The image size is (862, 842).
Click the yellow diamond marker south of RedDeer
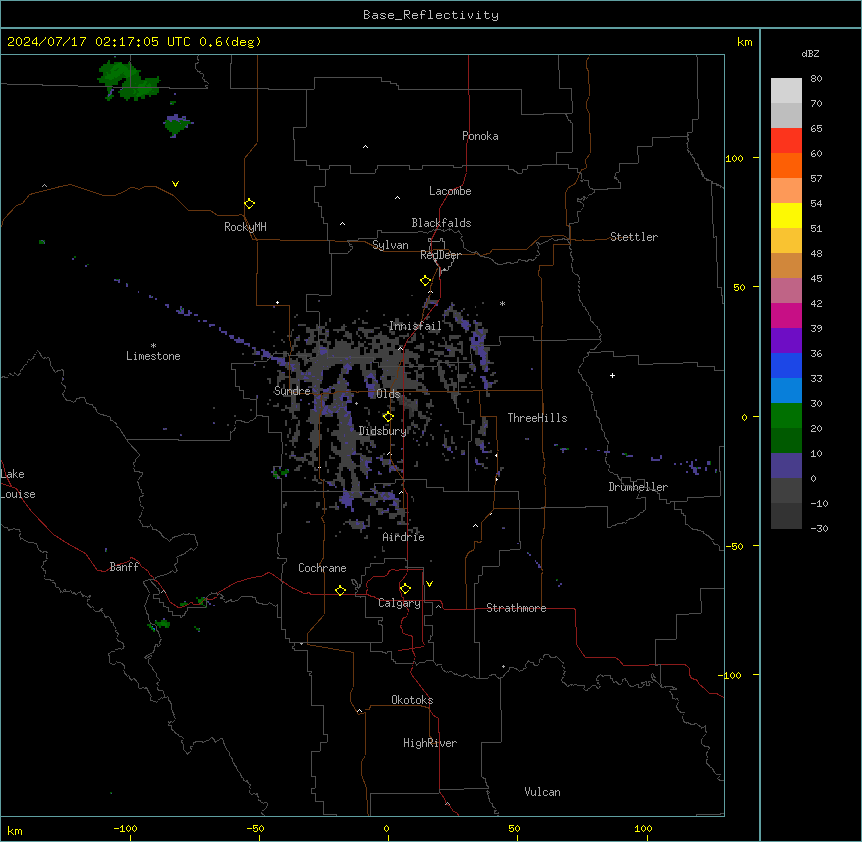pyautogui.click(x=425, y=281)
